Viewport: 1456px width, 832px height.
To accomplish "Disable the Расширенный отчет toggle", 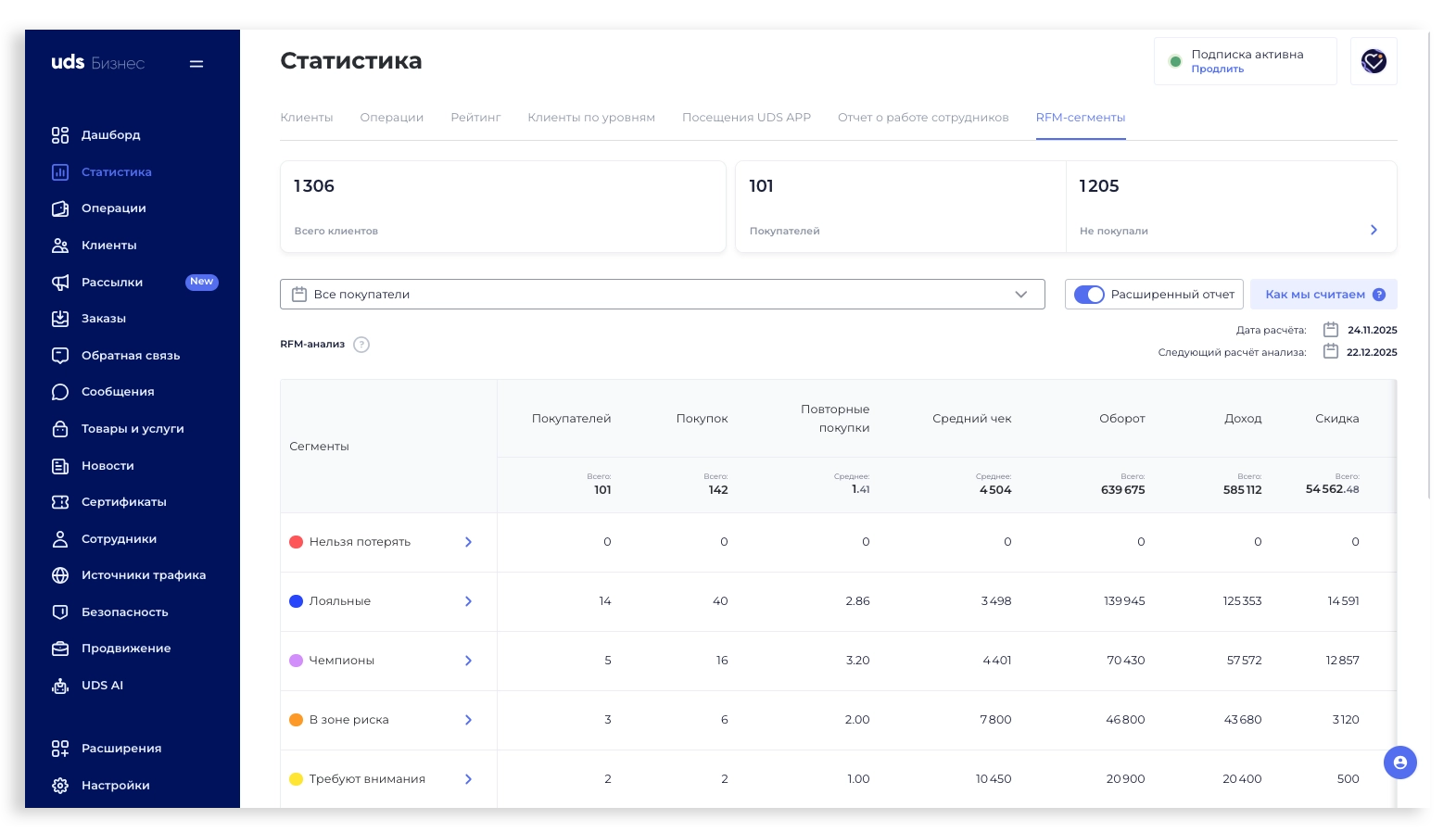I will tap(1089, 295).
